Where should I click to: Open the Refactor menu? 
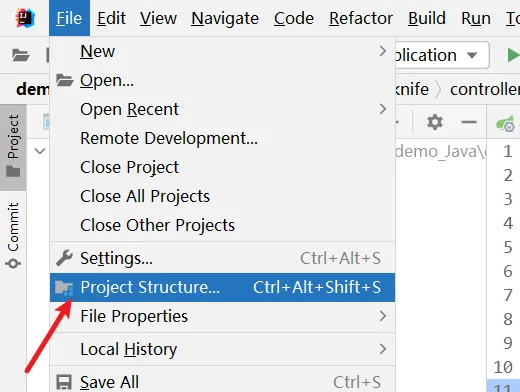click(361, 18)
